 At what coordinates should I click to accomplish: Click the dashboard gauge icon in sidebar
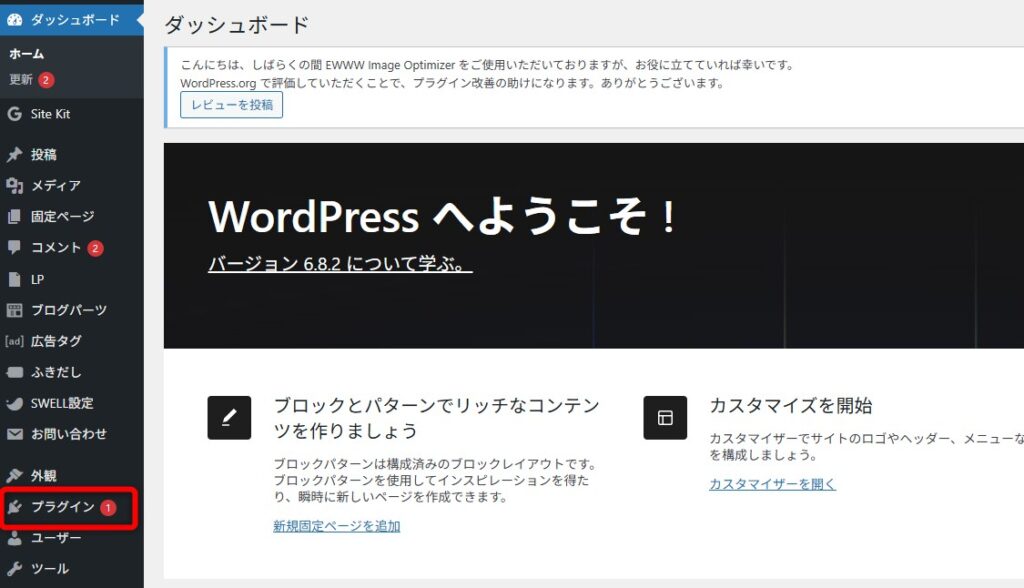pyautogui.click(x=14, y=20)
